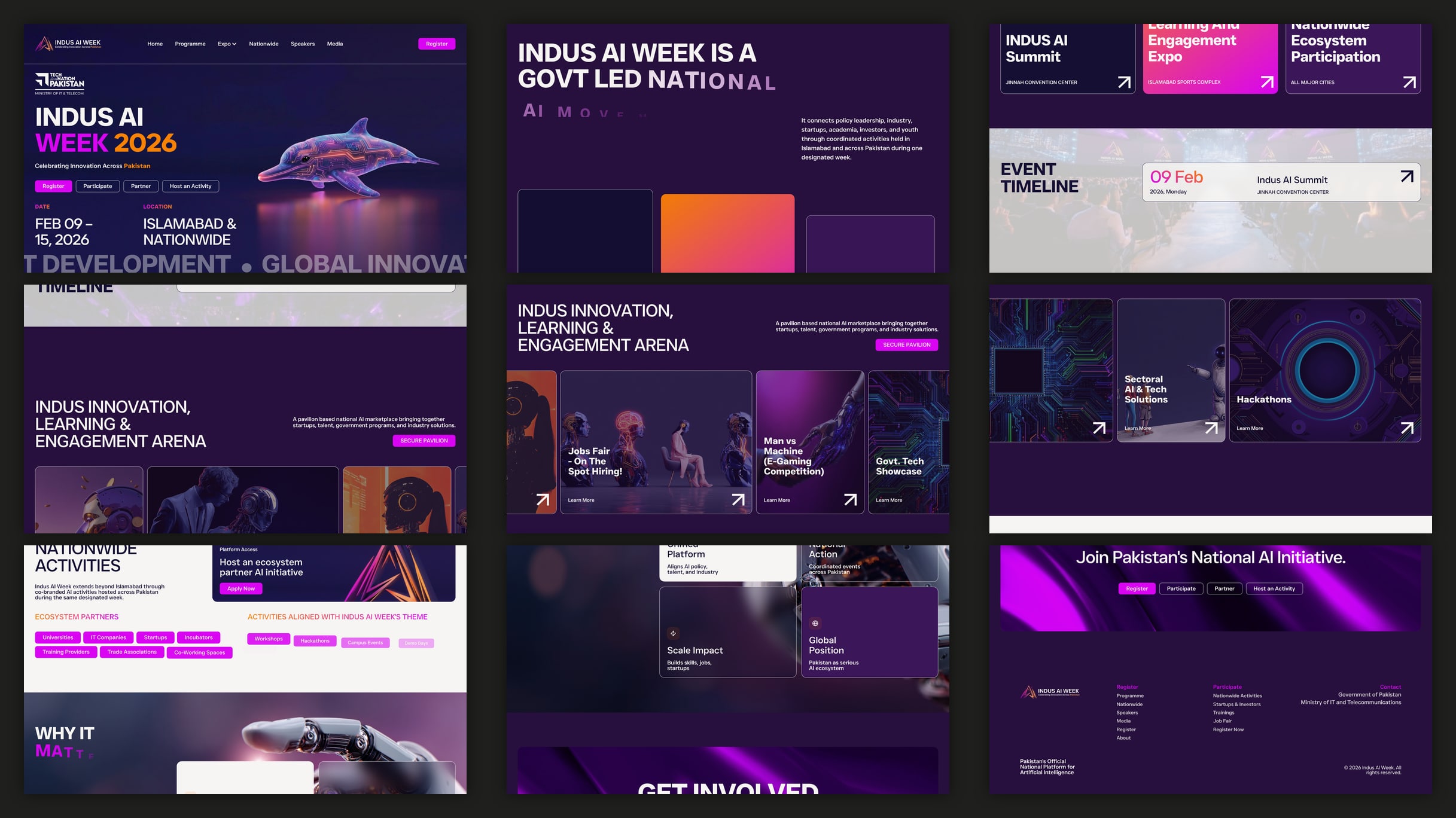Image resolution: width=1456 pixels, height=818 pixels.
Task: Open the Nationwide Ecosystem Participation card arrow
Action: [x=1409, y=82]
